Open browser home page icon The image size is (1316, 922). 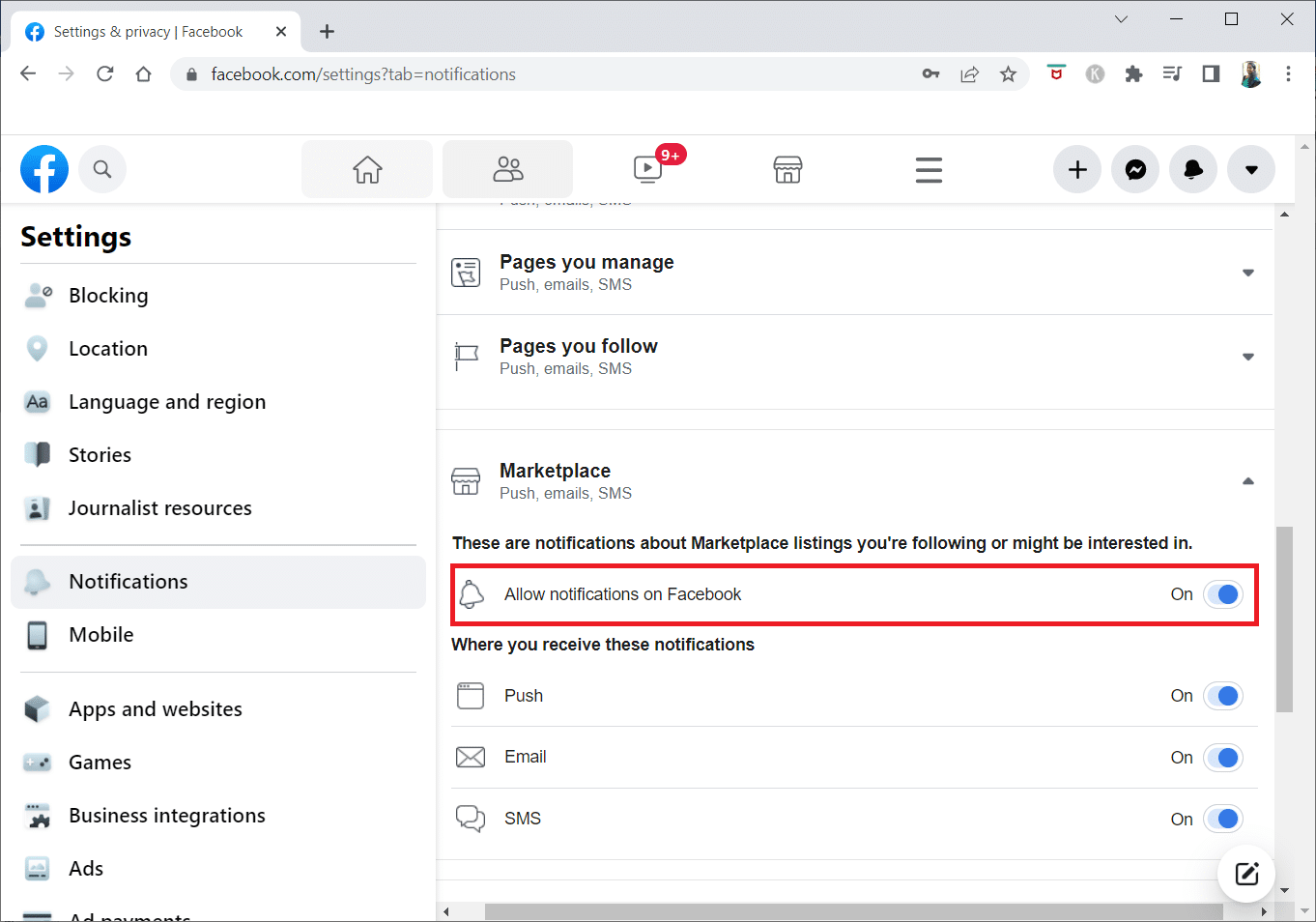[x=144, y=74]
